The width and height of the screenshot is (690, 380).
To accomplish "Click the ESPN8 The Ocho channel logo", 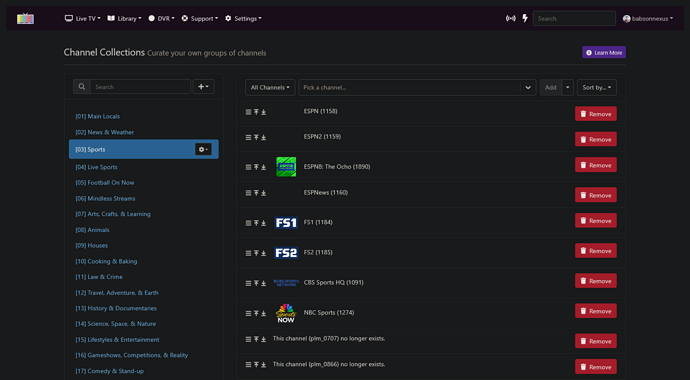I will [286, 167].
